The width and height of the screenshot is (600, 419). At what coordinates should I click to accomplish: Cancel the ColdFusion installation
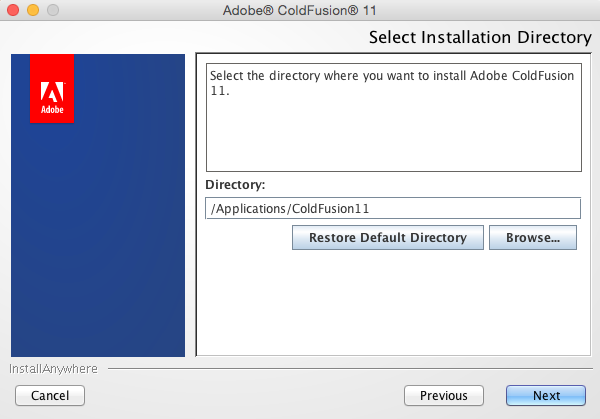click(50, 395)
